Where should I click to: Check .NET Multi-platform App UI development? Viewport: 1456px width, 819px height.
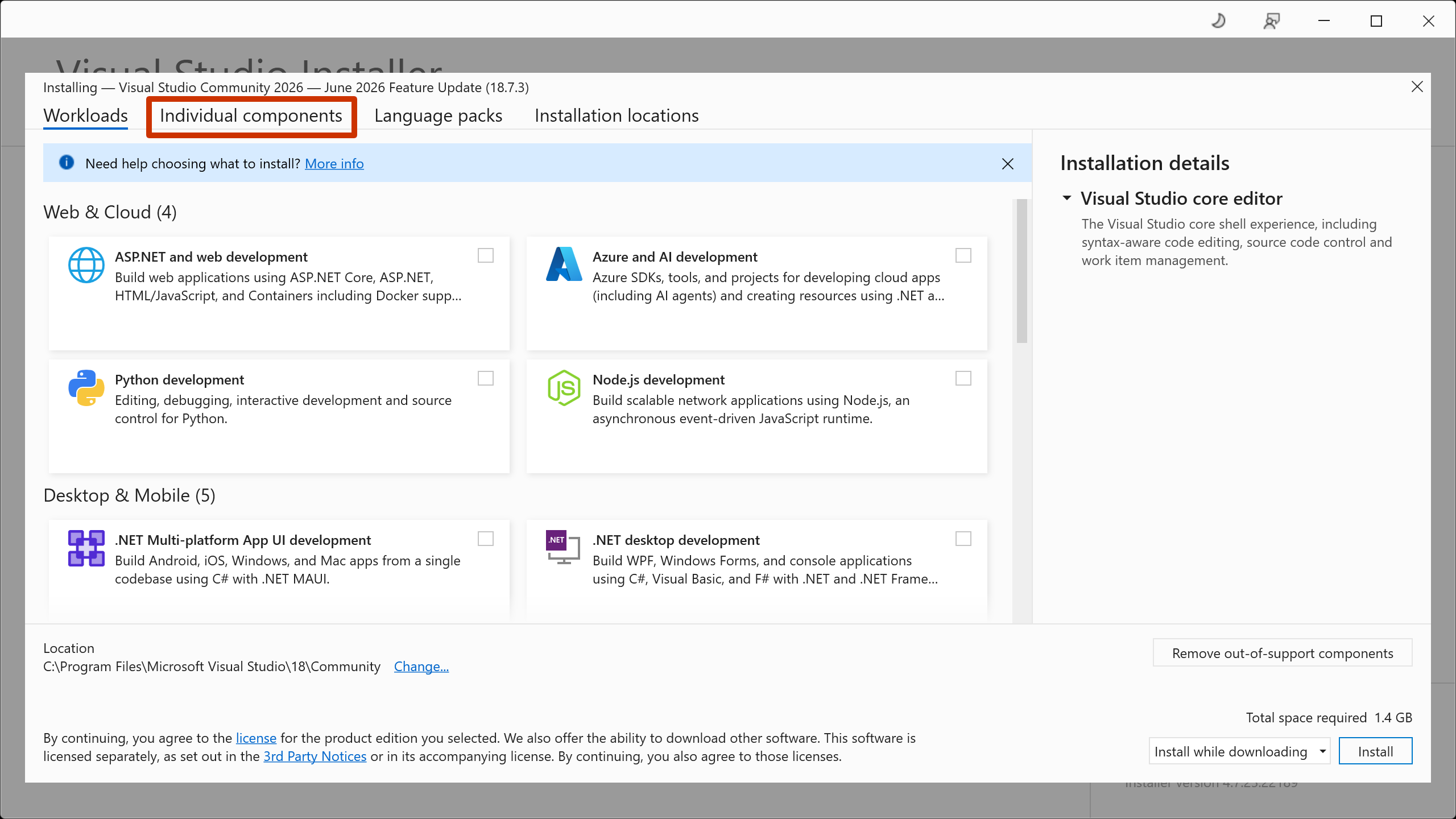[x=486, y=539]
